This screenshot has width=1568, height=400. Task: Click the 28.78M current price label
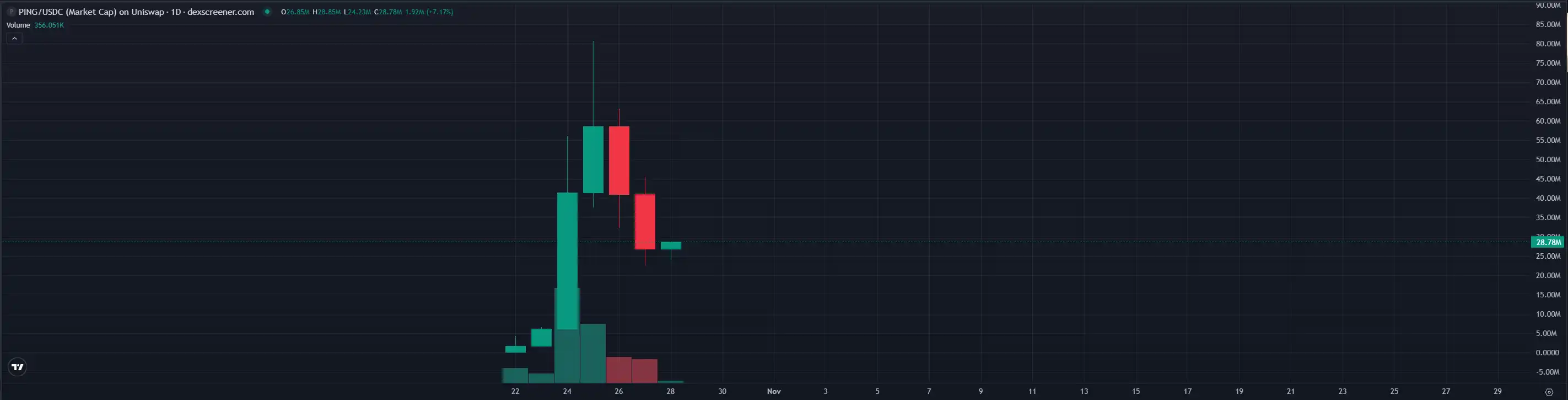coord(1548,243)
